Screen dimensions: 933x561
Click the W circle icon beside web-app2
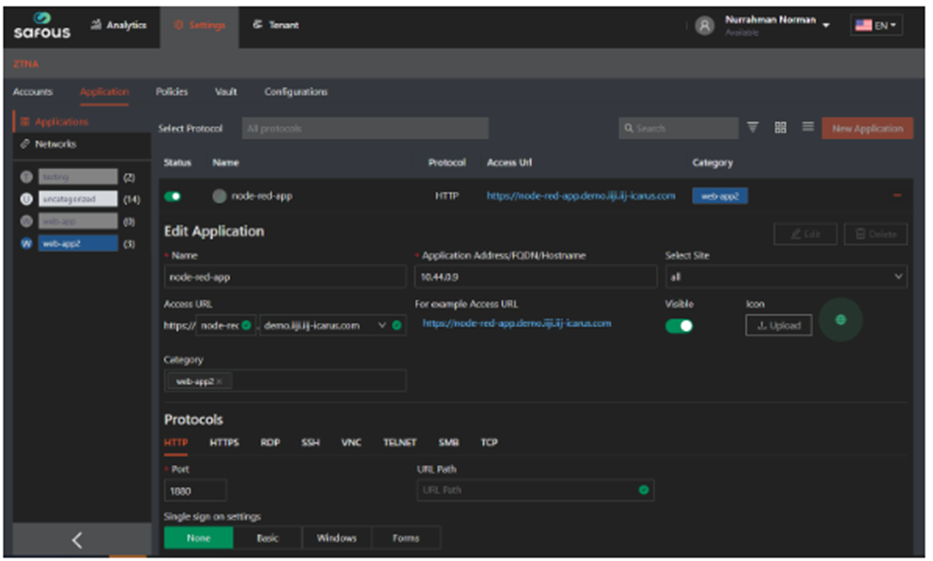26,243
